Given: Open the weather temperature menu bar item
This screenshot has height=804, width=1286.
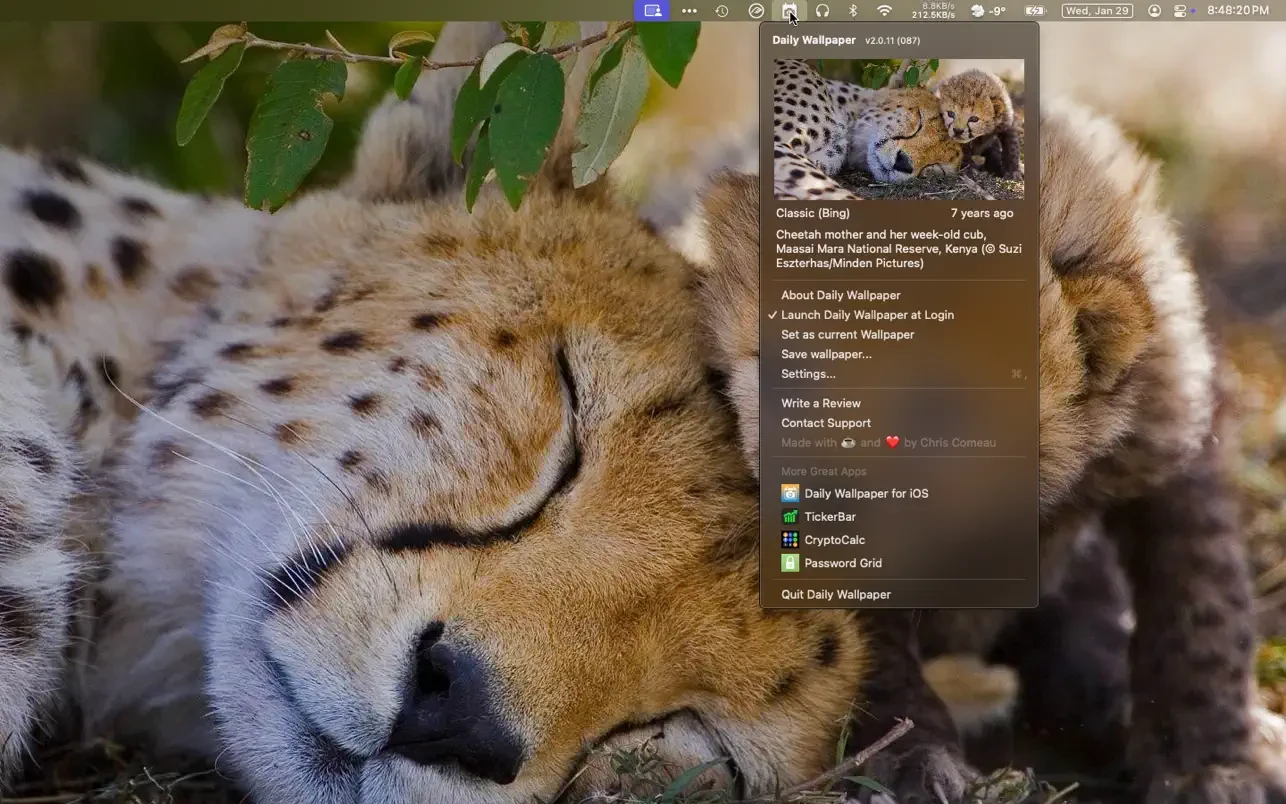Looking at the screenshot, I should pos(988,11).
